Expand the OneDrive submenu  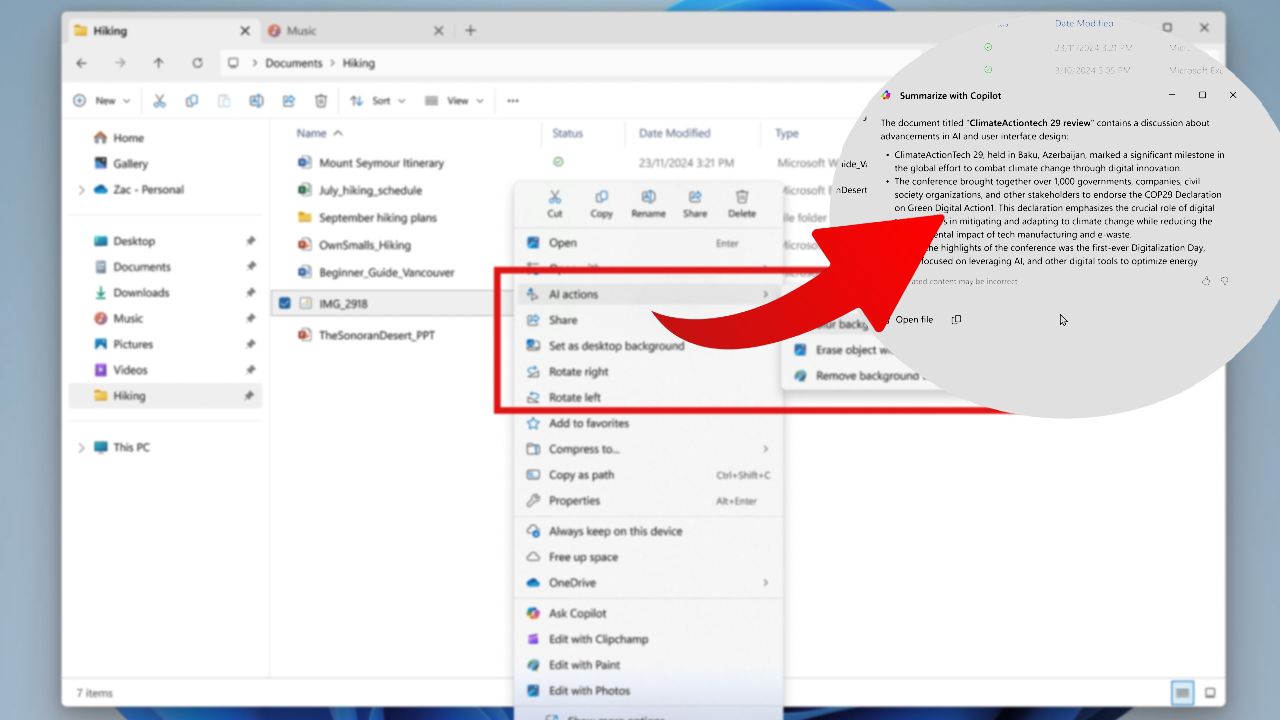point(647,583)
